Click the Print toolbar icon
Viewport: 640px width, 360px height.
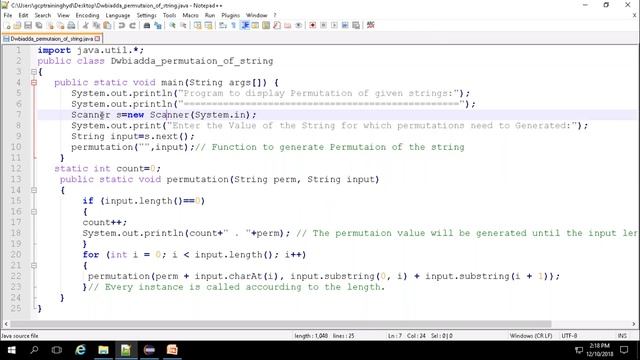(71, 25)
